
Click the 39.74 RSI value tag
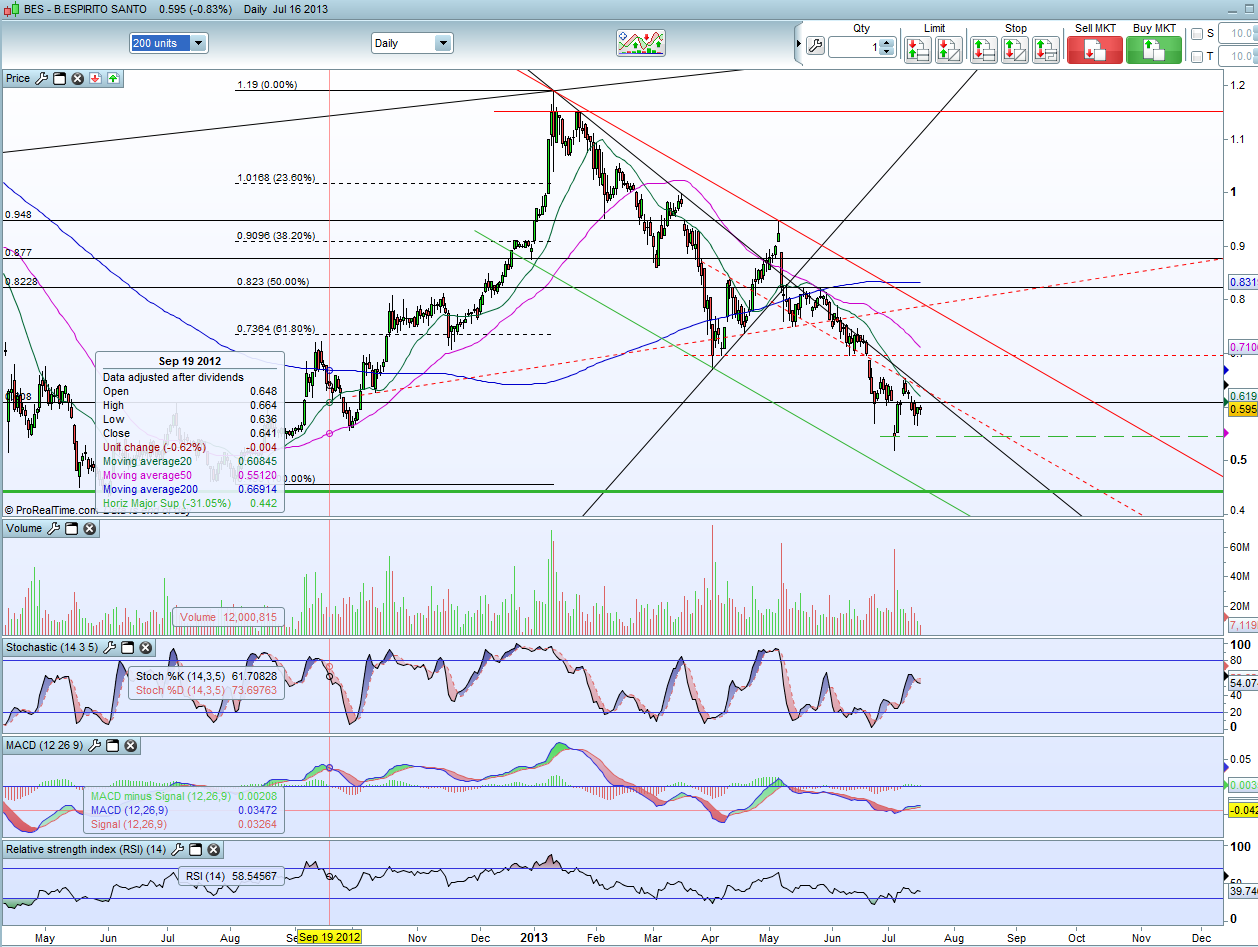pyautogui.click(x=1241, y=890)
